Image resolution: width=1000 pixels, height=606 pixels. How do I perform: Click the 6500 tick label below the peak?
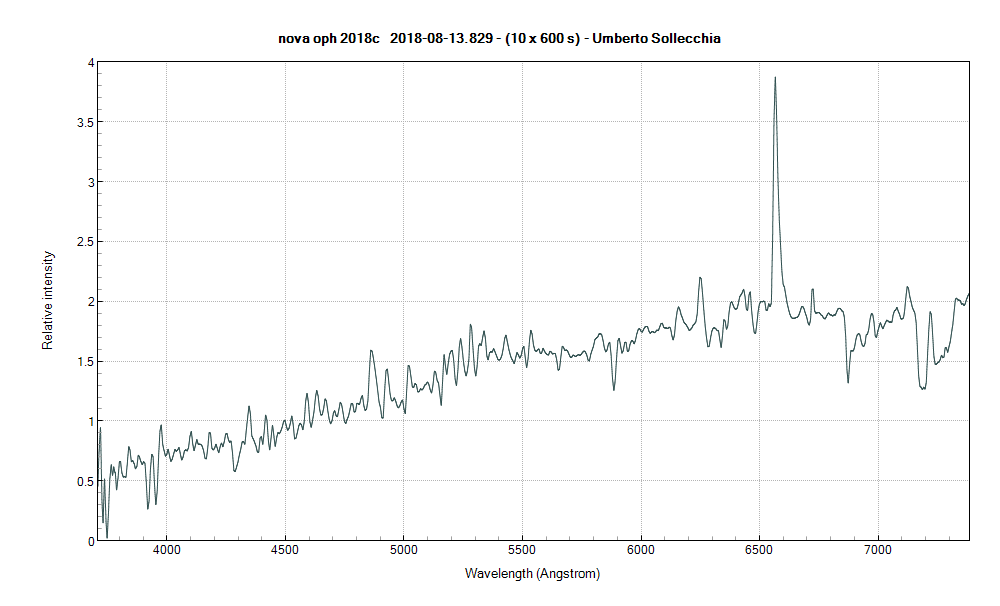tap(759, 549)
